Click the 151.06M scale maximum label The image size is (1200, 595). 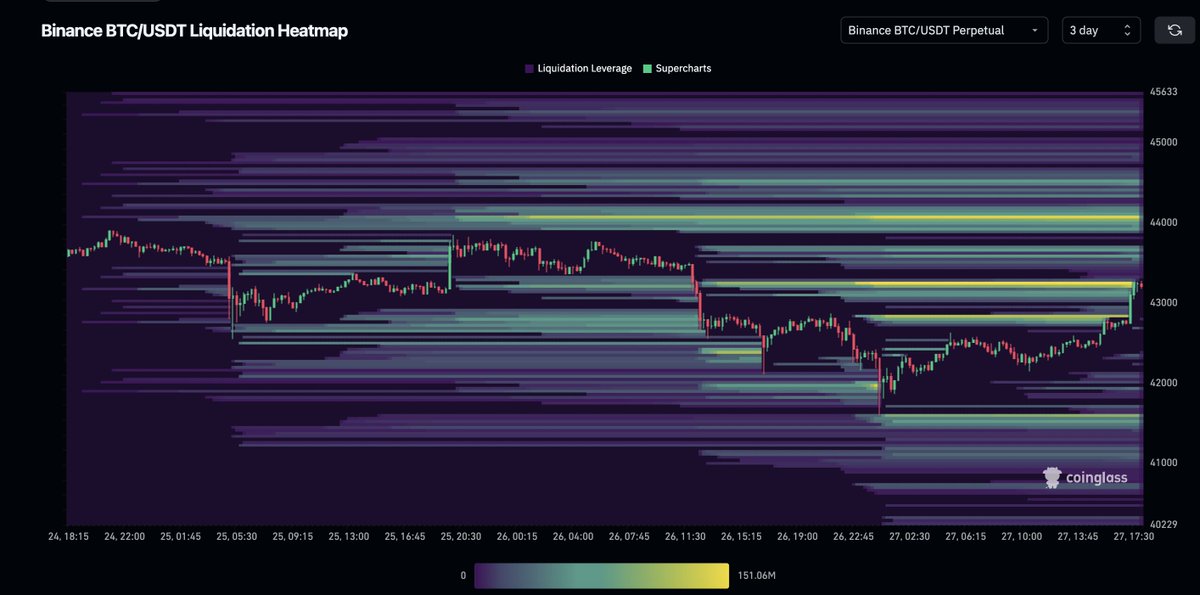click(757, 576)
